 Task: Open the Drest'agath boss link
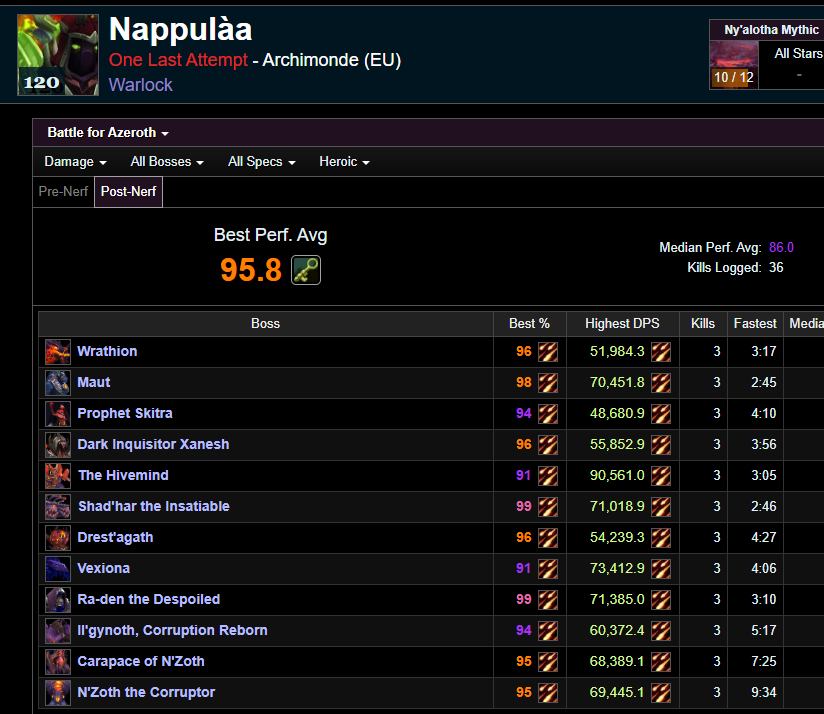(115, 537)
